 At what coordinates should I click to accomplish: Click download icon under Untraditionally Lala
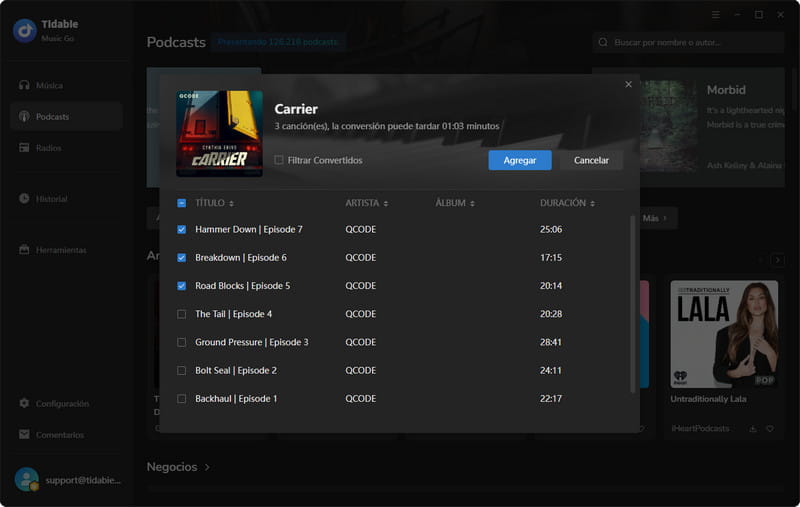pos(753,429)
